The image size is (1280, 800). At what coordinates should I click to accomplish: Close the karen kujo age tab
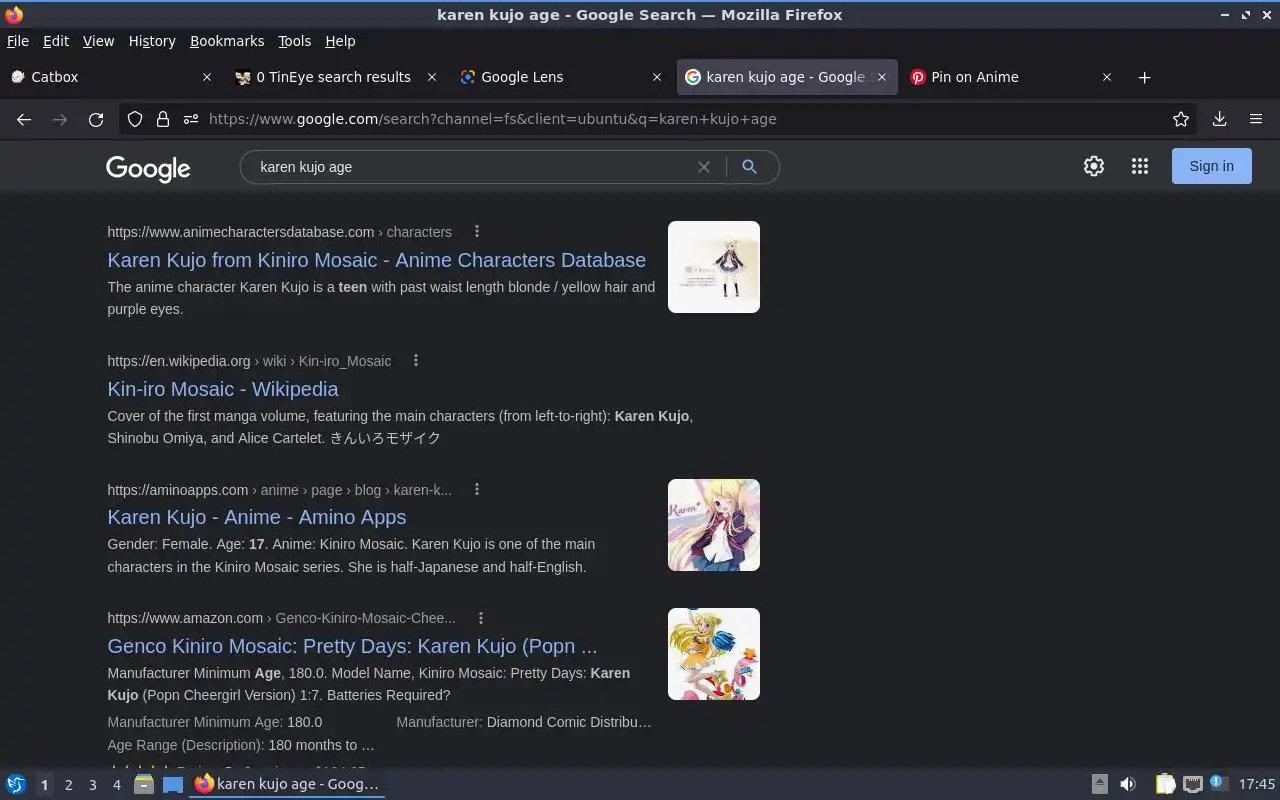click(x=882, y=77)
